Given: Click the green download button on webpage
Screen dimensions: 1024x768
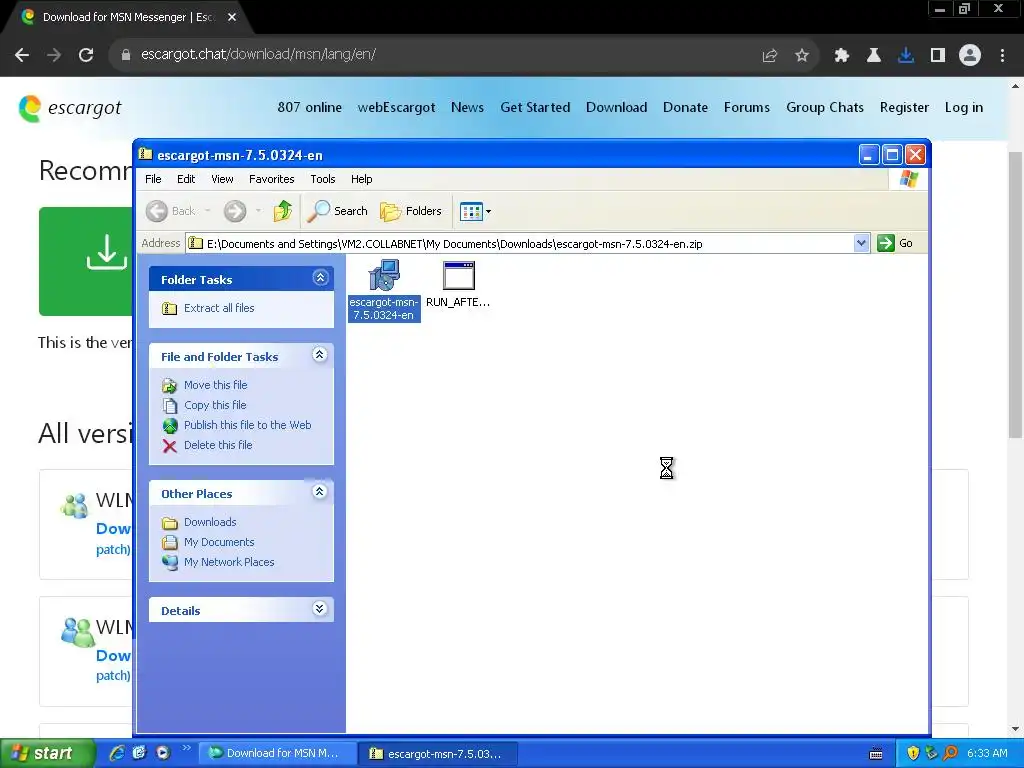Looking at the screenshot, I should click(86, 261).
